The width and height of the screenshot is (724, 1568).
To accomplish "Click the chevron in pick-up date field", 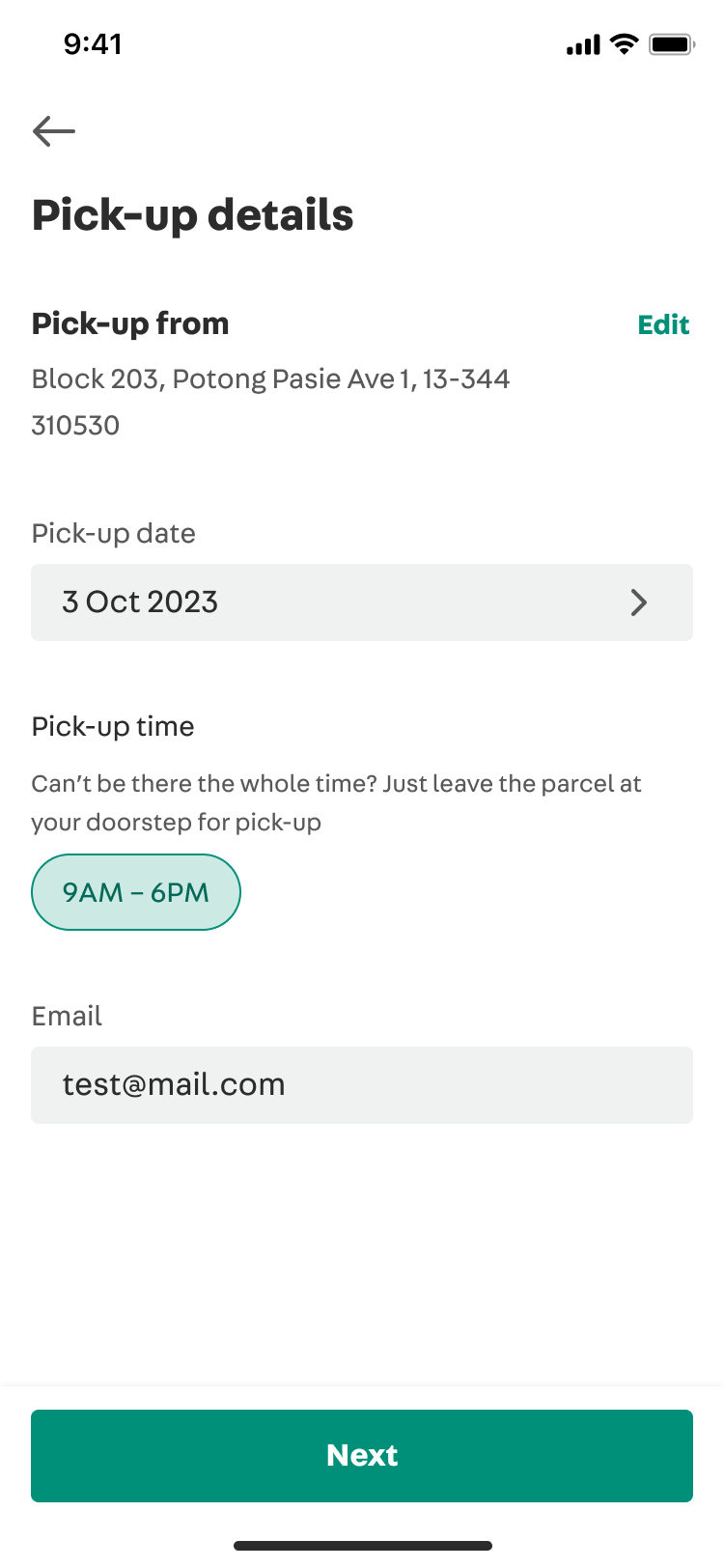I will (x=638, y=602).
